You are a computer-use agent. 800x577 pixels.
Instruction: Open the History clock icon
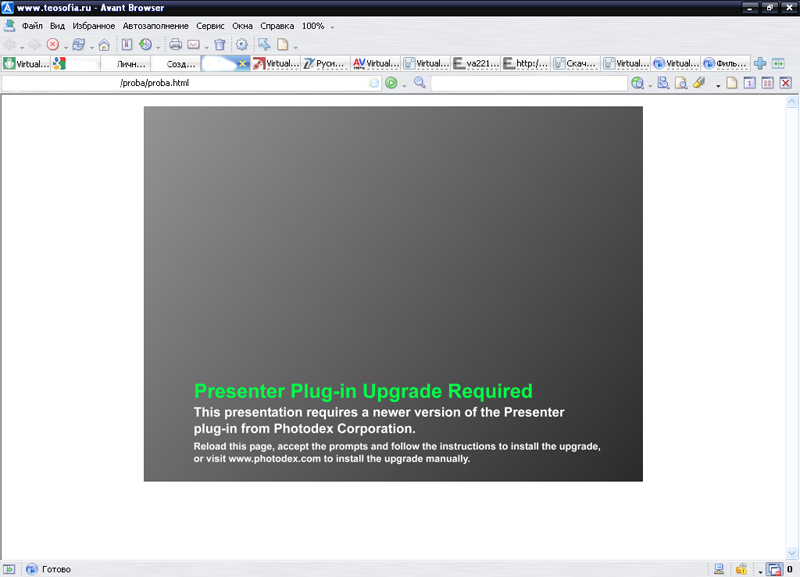(145, 44)
